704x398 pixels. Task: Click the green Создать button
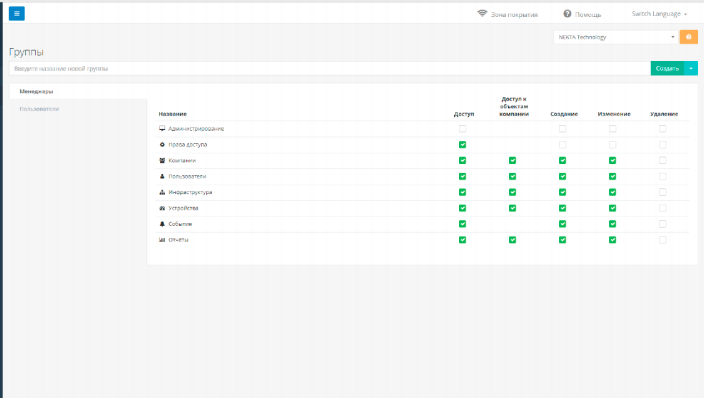point(667,68)
